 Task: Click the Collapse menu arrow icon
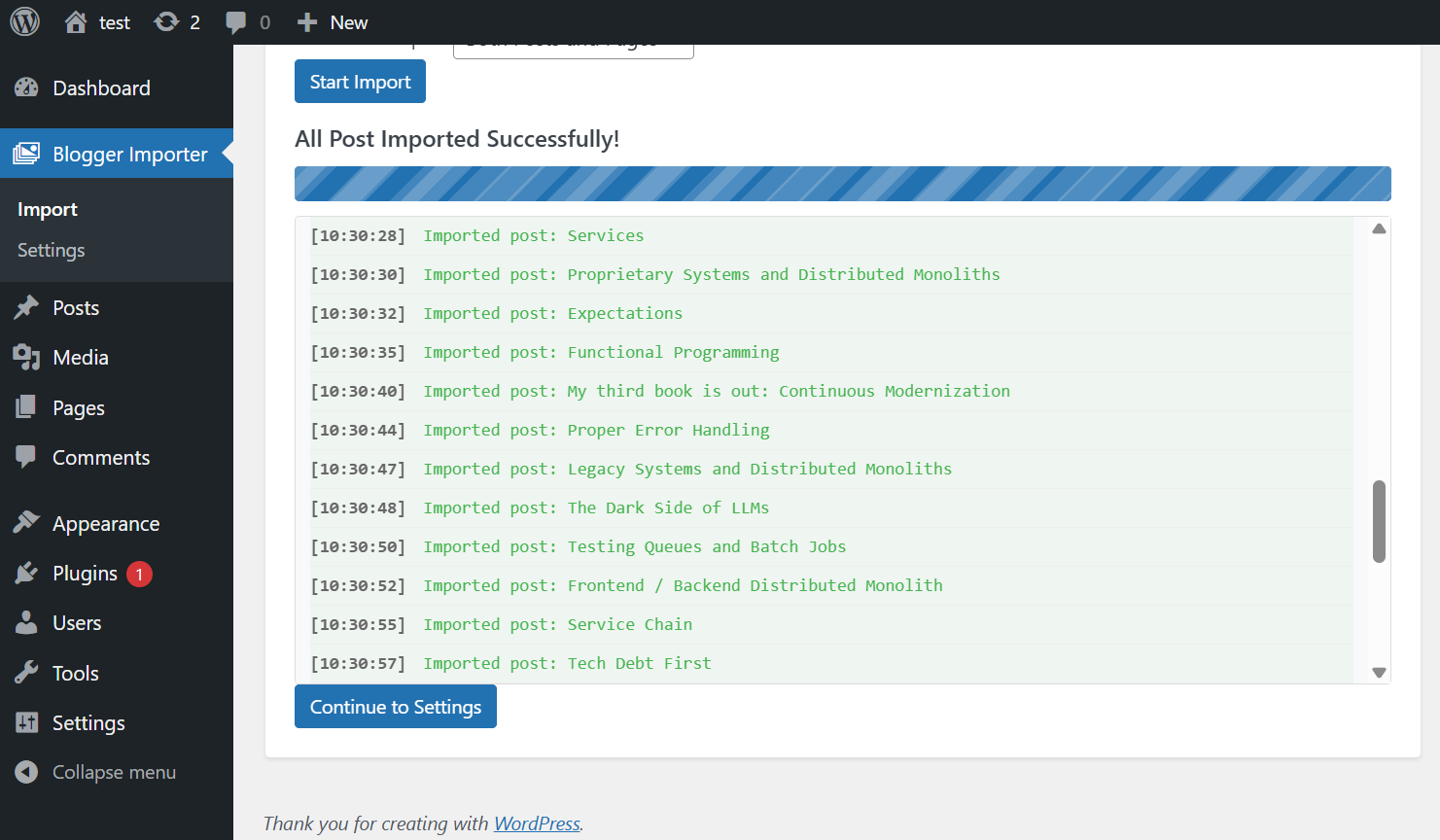click(x=26, y=772)
